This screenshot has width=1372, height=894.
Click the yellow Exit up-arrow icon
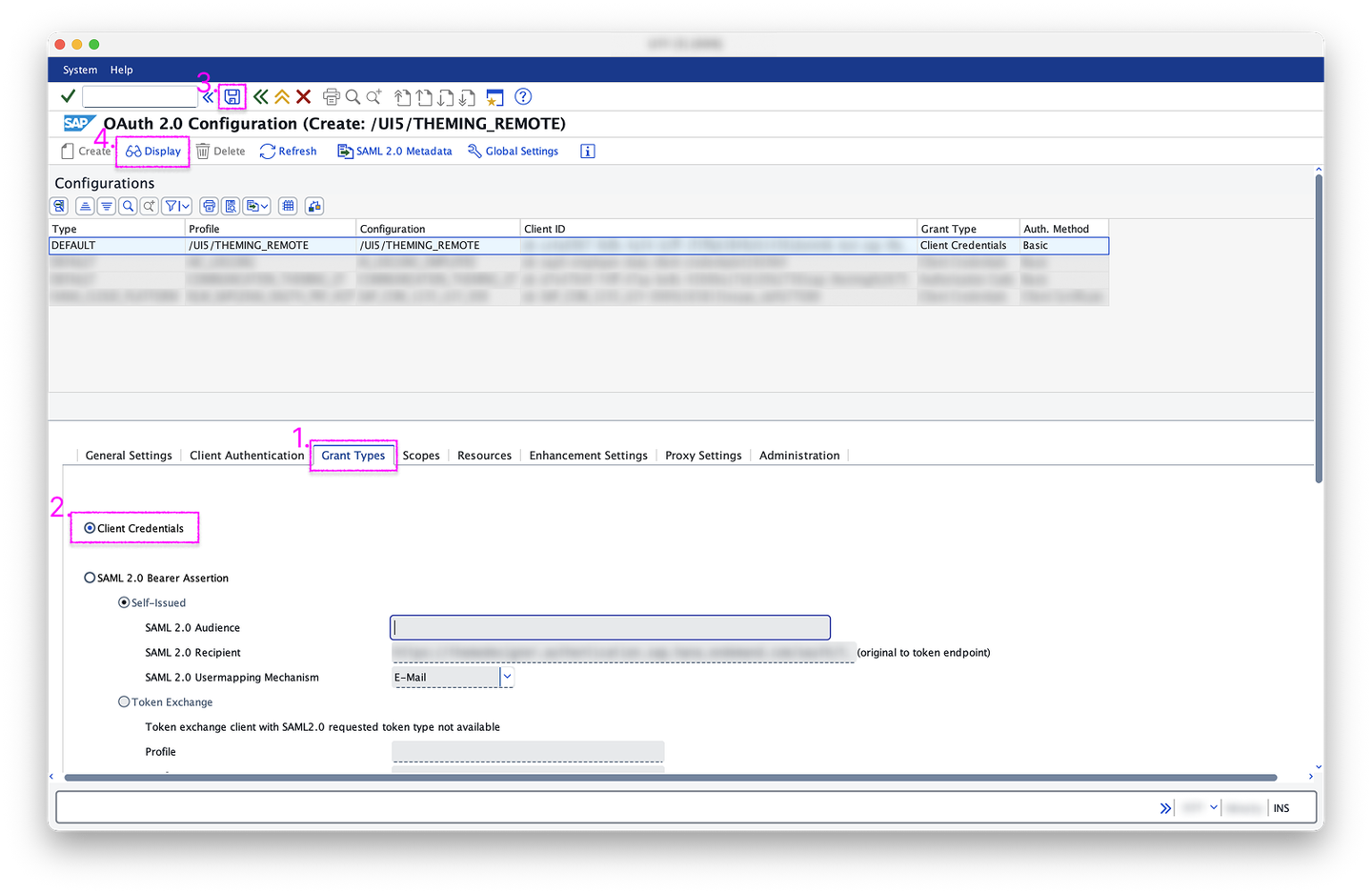(282, 96)
